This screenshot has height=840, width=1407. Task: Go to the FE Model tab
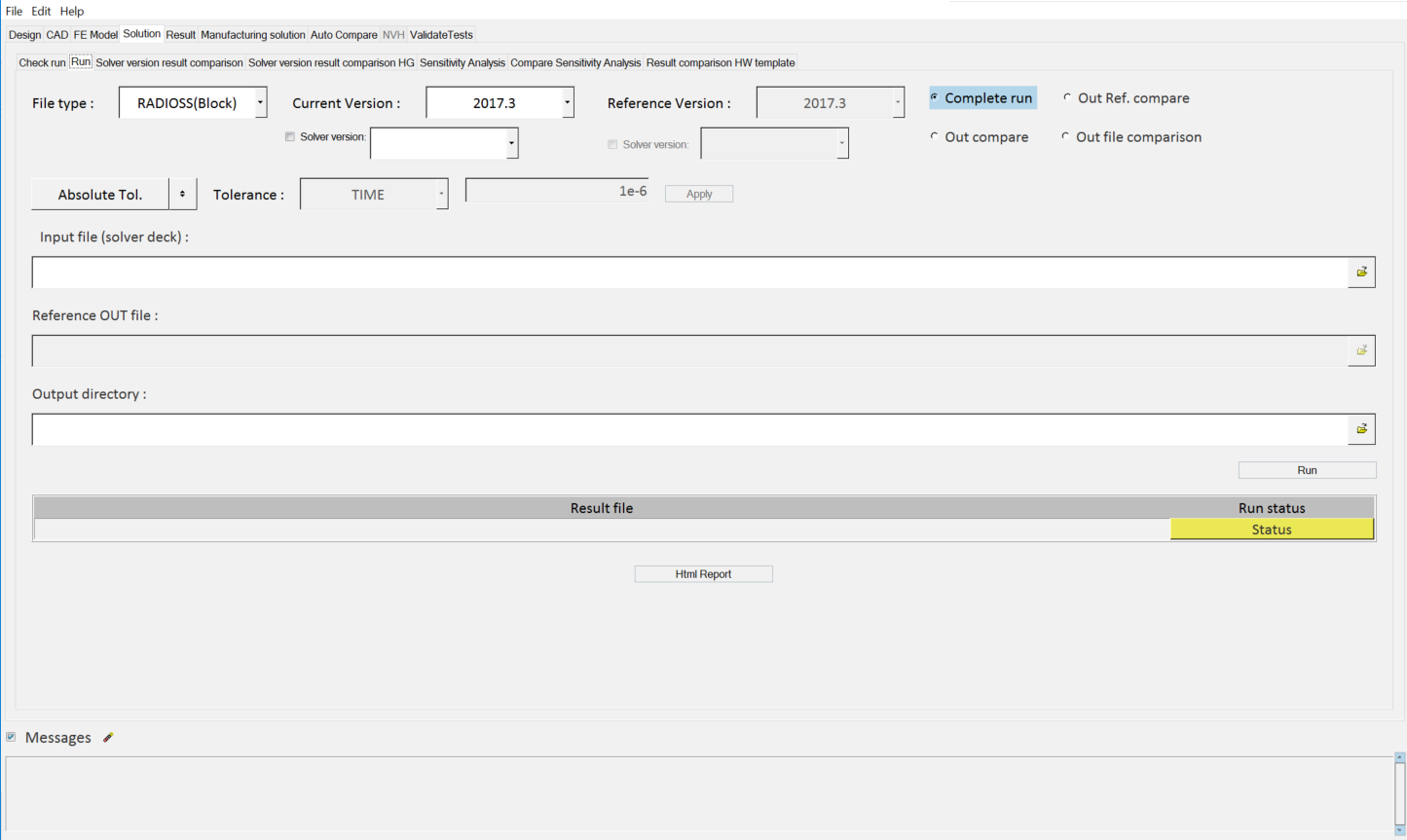(x=95, y=35)
